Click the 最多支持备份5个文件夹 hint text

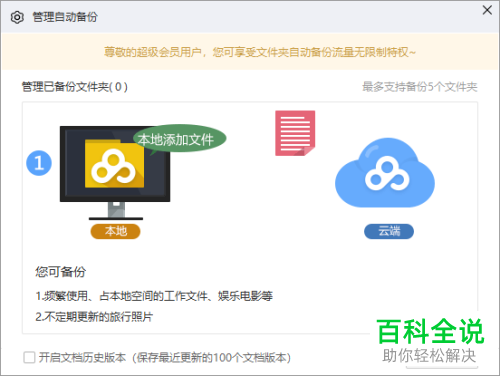pos(420,87)
